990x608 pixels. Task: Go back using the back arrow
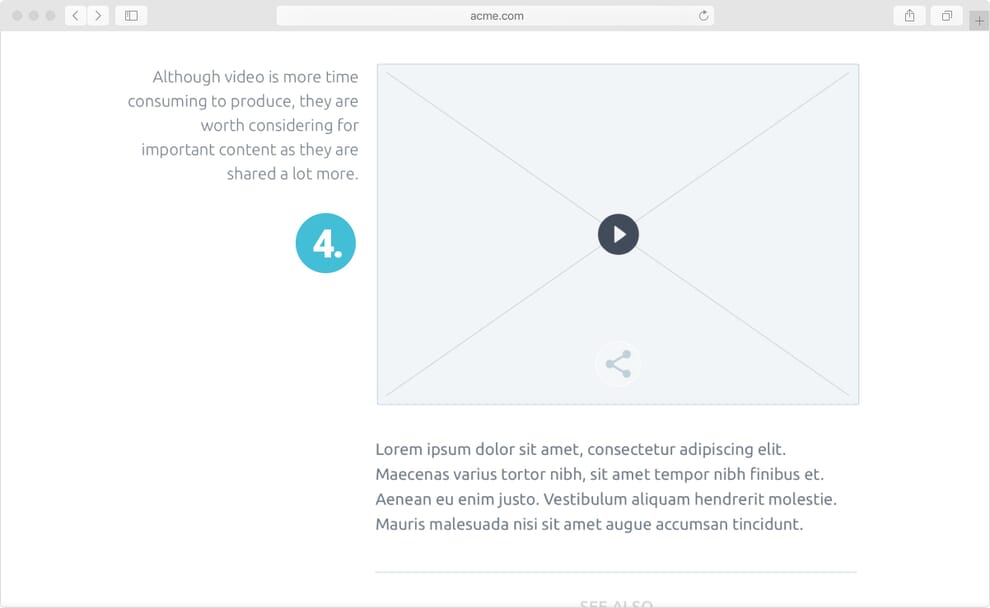pos(75,15)
